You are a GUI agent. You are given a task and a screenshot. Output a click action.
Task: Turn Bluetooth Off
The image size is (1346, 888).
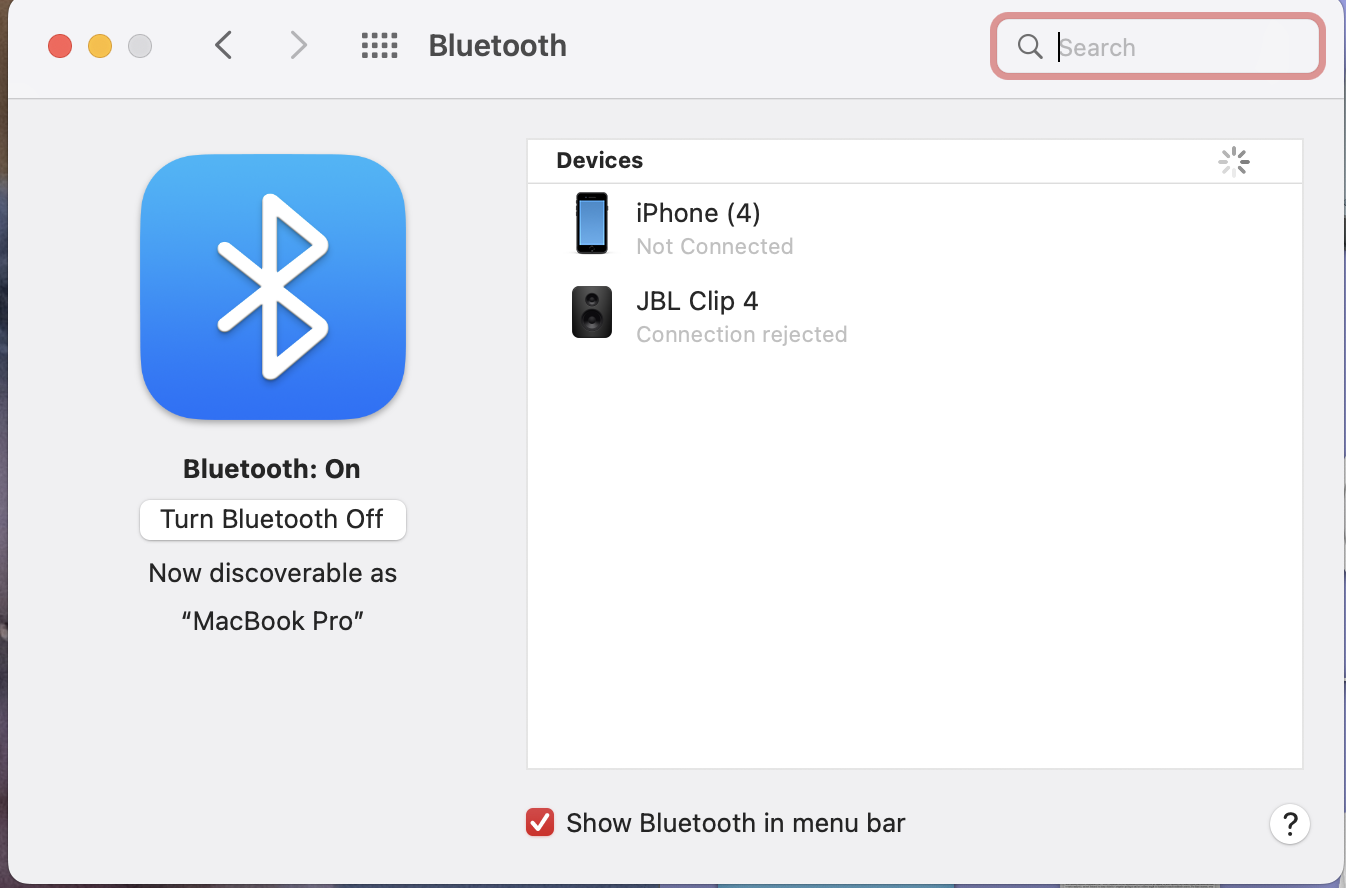pyautogui.click(x=273, y=520)
